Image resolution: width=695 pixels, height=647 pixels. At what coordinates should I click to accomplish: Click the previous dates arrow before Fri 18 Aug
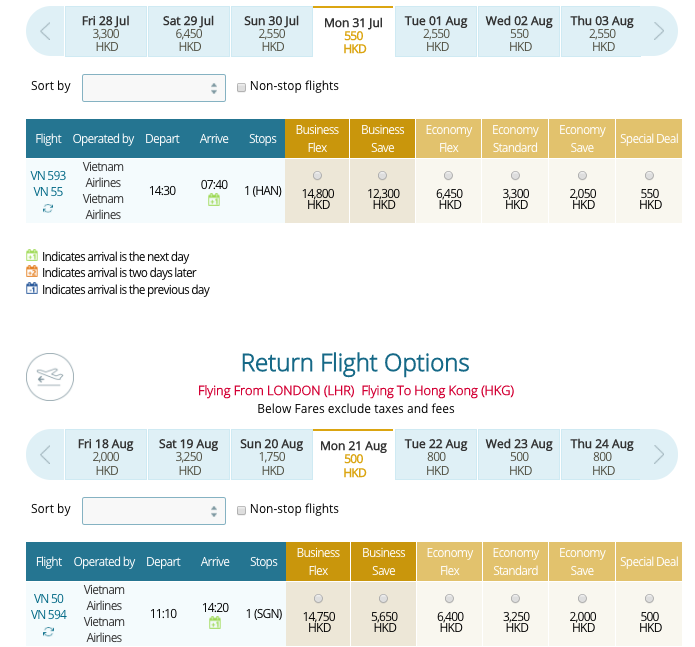(x=45, y=455)
